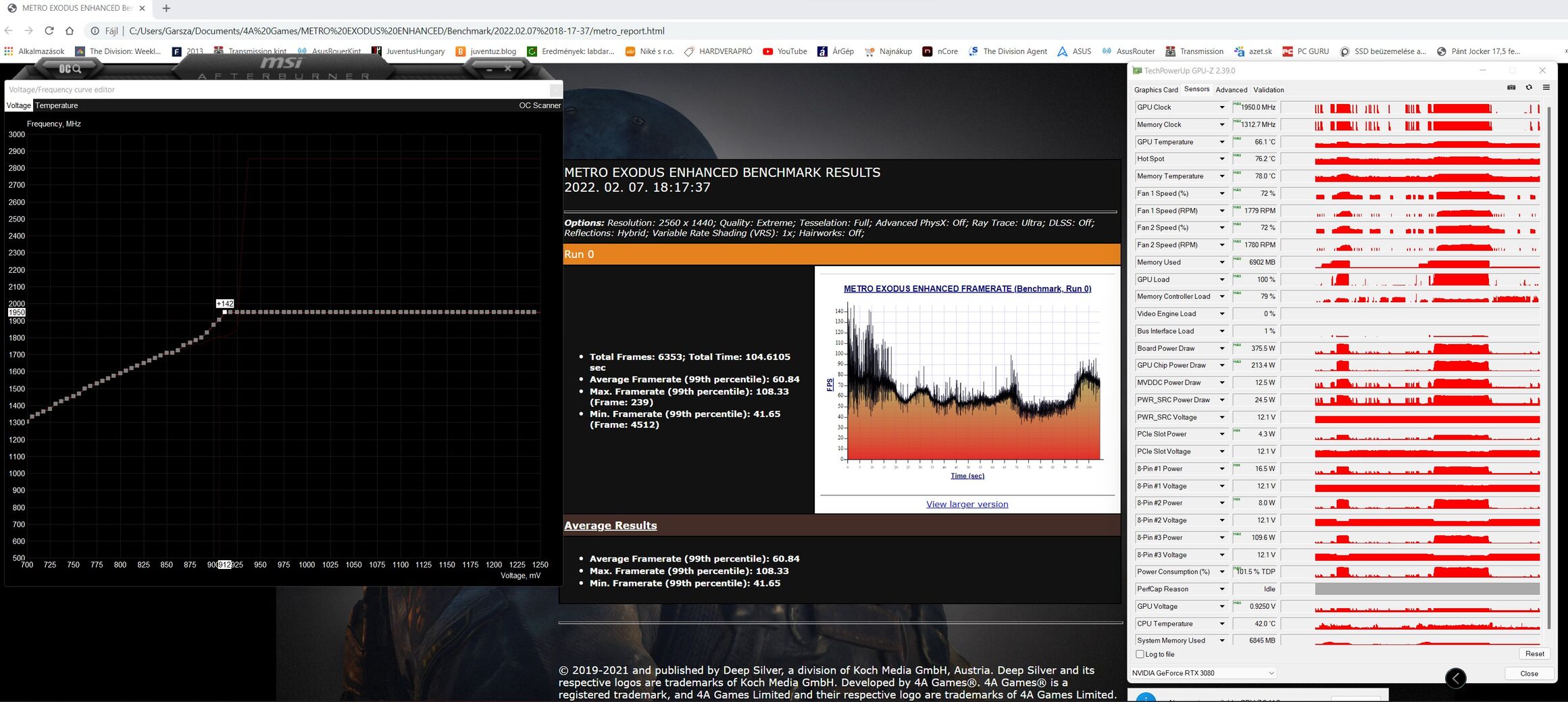Screen dimensions: 1568x702
Task: Expand the CPU Temperature sensor dropdown
Action: coord(1221,624)
